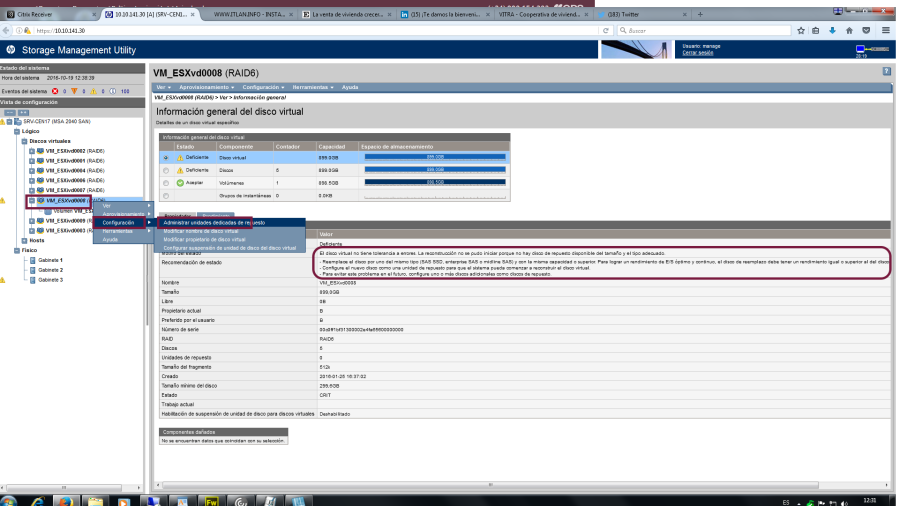This screenshot has width=900, height=506.
Task: Open the Firefox hamburger menu
Action: point(884,30)
